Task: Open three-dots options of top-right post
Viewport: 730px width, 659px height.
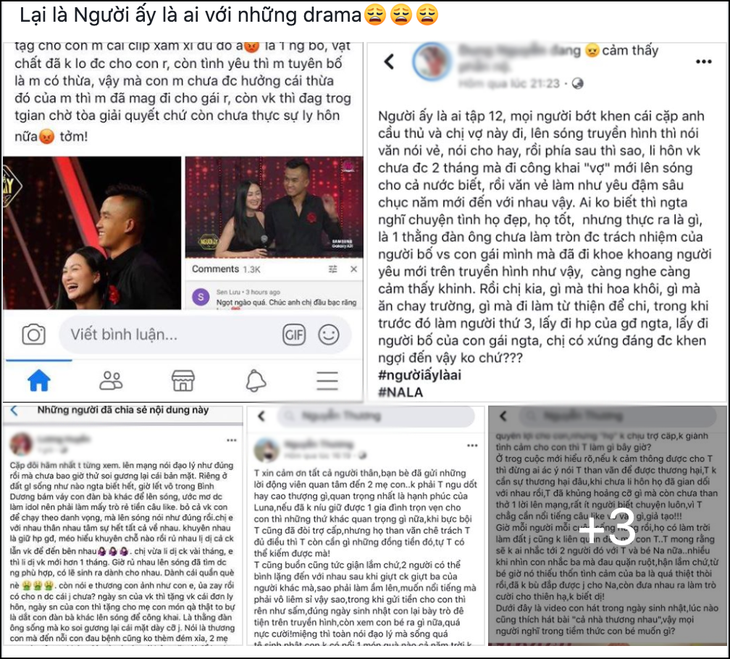Action: point(703,61)
